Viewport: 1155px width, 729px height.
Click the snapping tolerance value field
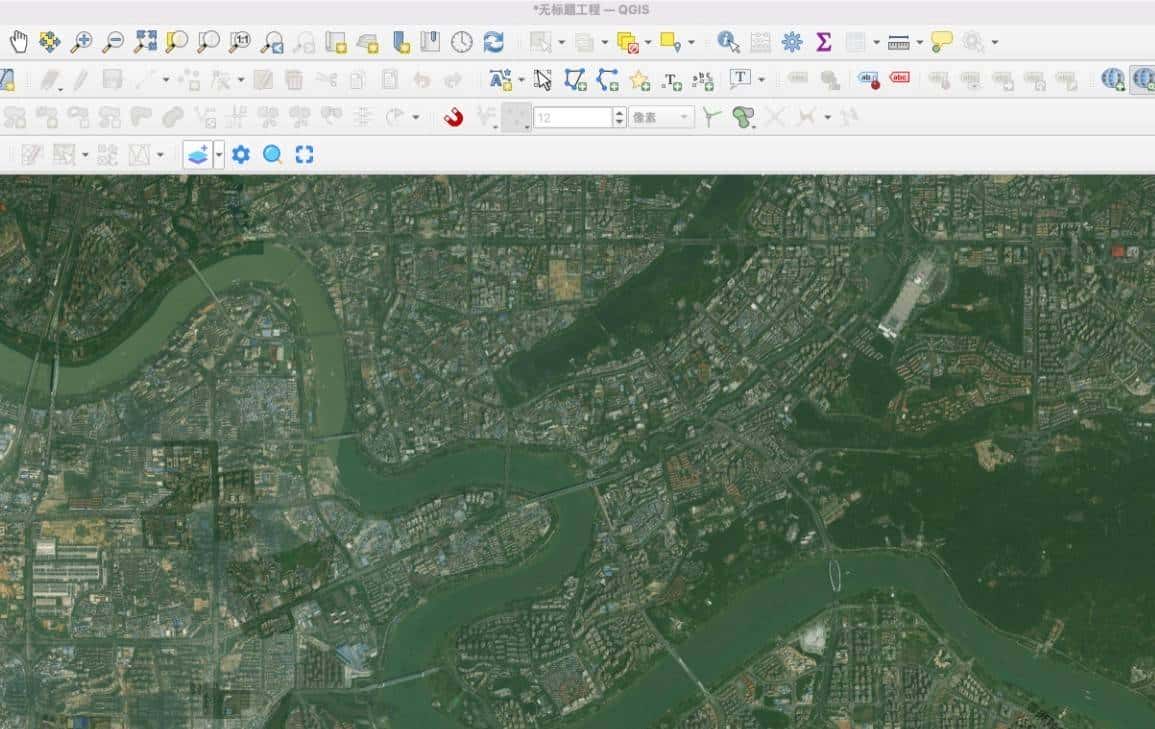point(572,118)
